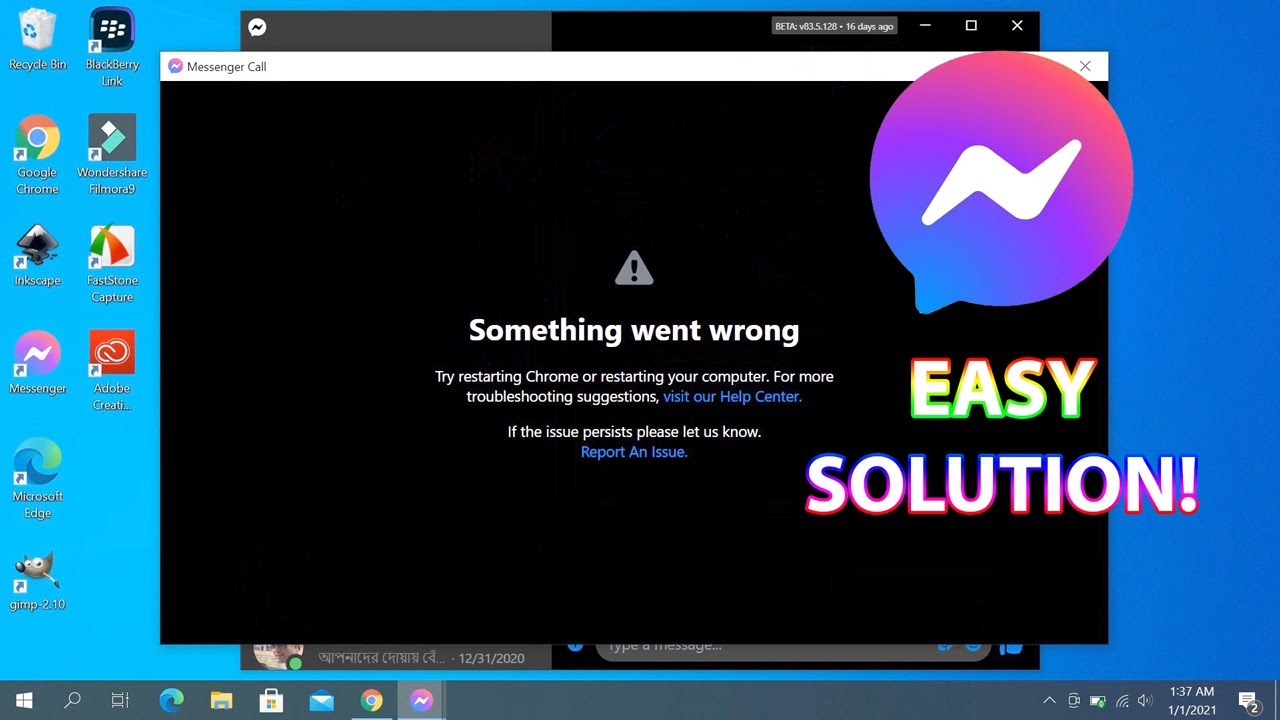Click the 'BETA: v83.5.128' version label
Screen dimensions: 1280x720
point(834,26)
